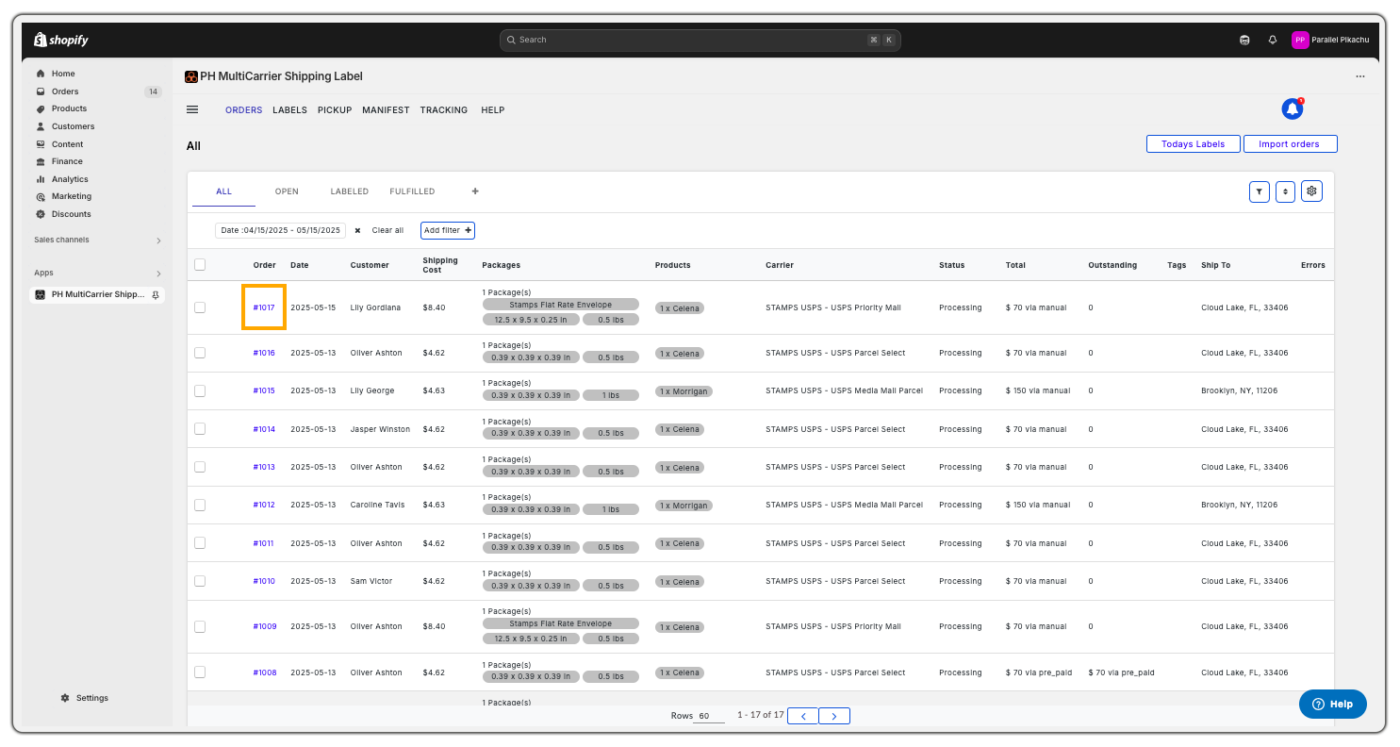Click the blue bell notification icon
This screenshot has width=1400, height=747.
click(x=1292, y=109)
